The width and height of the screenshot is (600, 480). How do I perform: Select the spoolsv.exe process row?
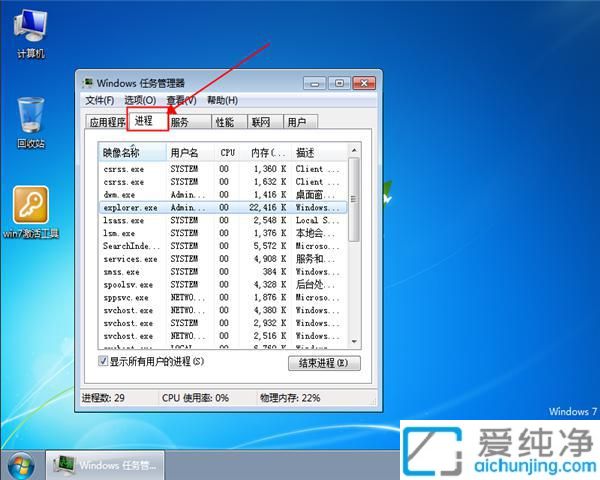pyautogui.click(x=223, y=284)
